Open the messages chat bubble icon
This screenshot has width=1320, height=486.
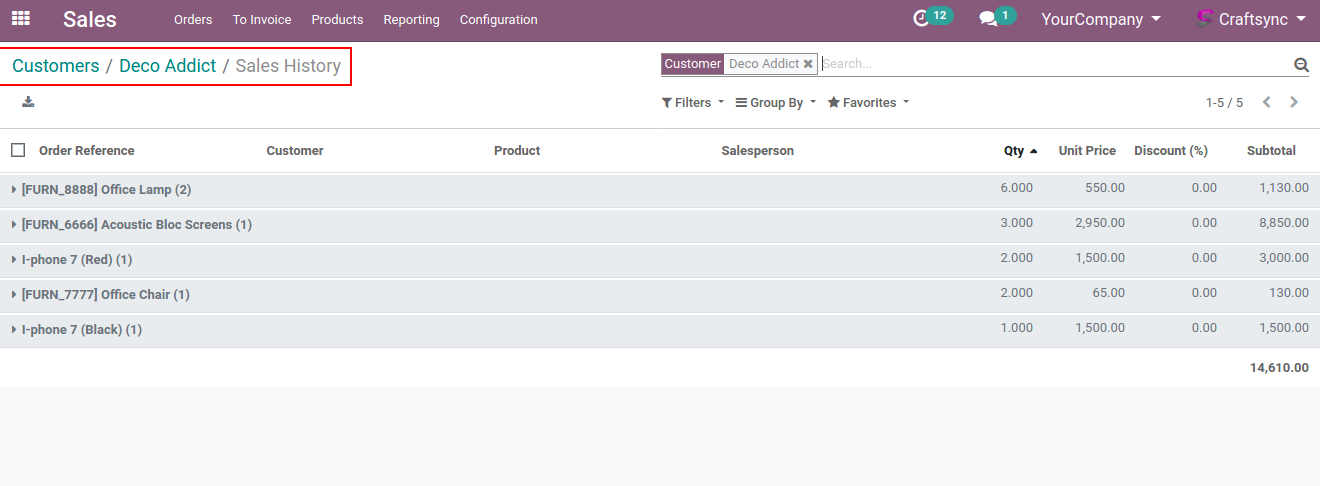pos(988,19)
